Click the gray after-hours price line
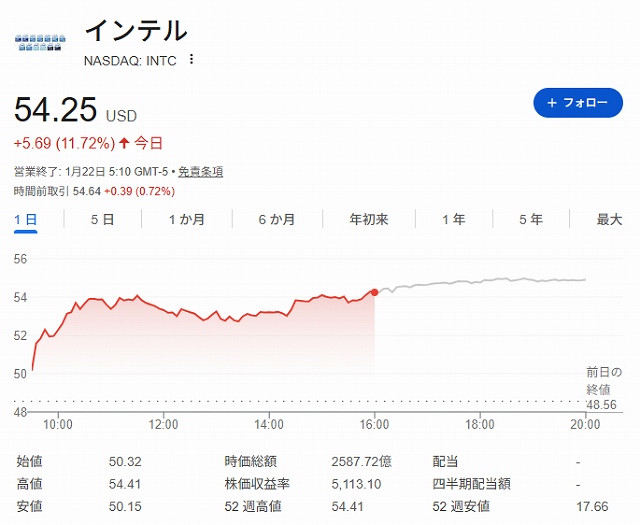Viewport: 640px width, 525px height. [480, 281]
